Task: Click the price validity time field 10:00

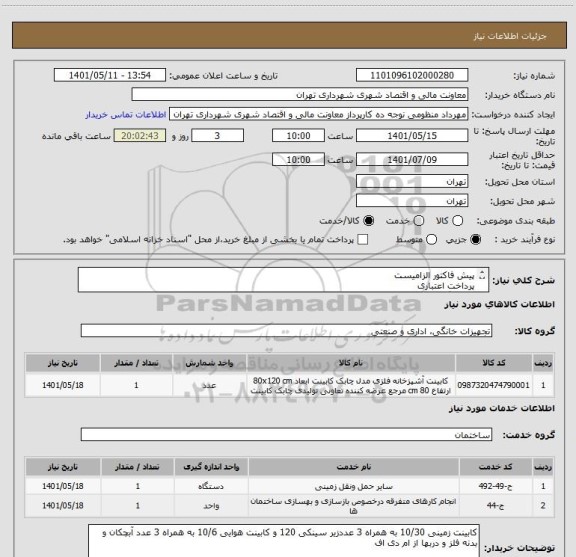Action: [298, 159]
